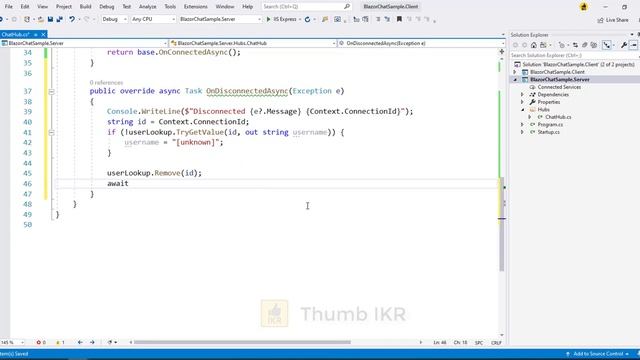Click the CRLF line ending indicator
This screenshot has height=360, width=640.
tap(496, 343)
